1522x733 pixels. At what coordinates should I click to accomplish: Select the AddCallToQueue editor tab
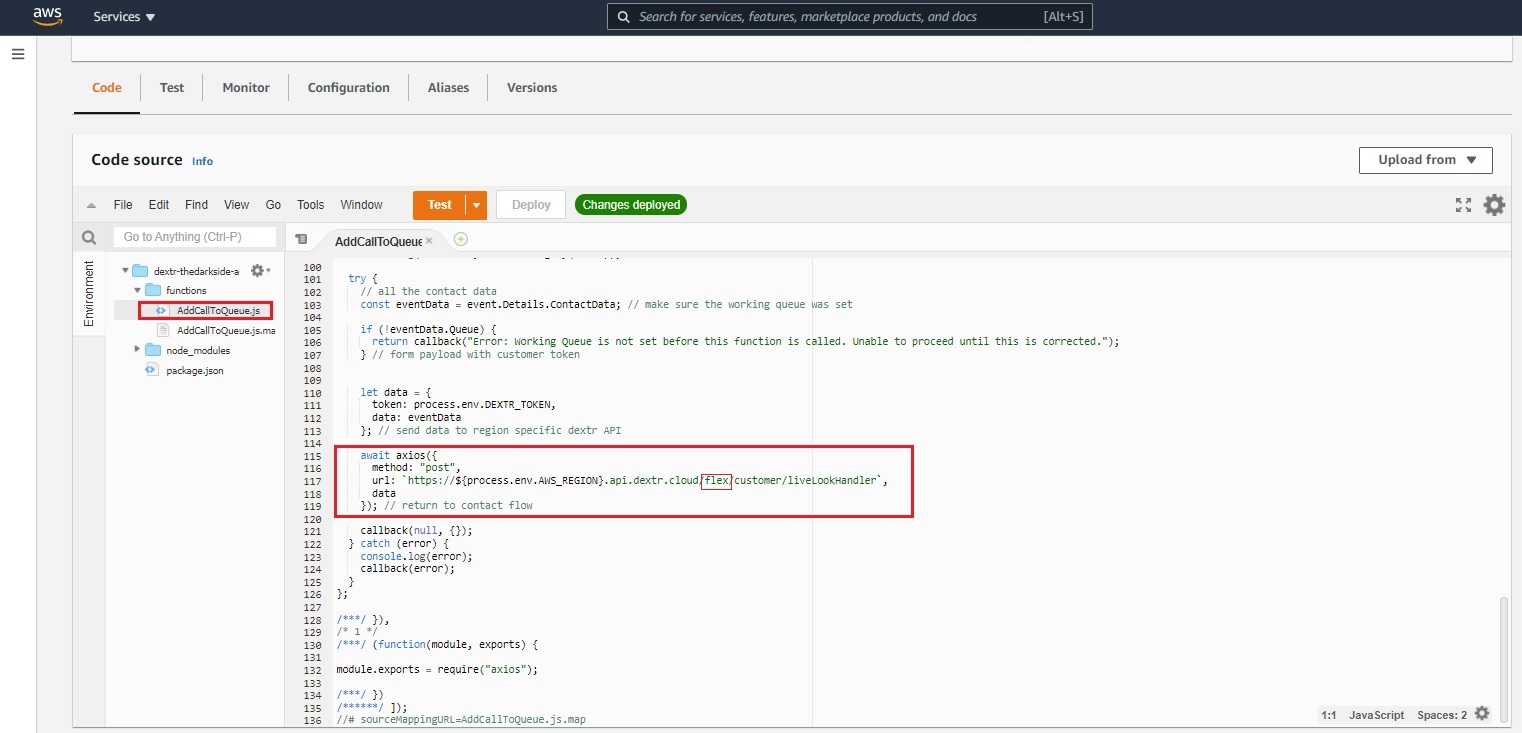[379, 241]
